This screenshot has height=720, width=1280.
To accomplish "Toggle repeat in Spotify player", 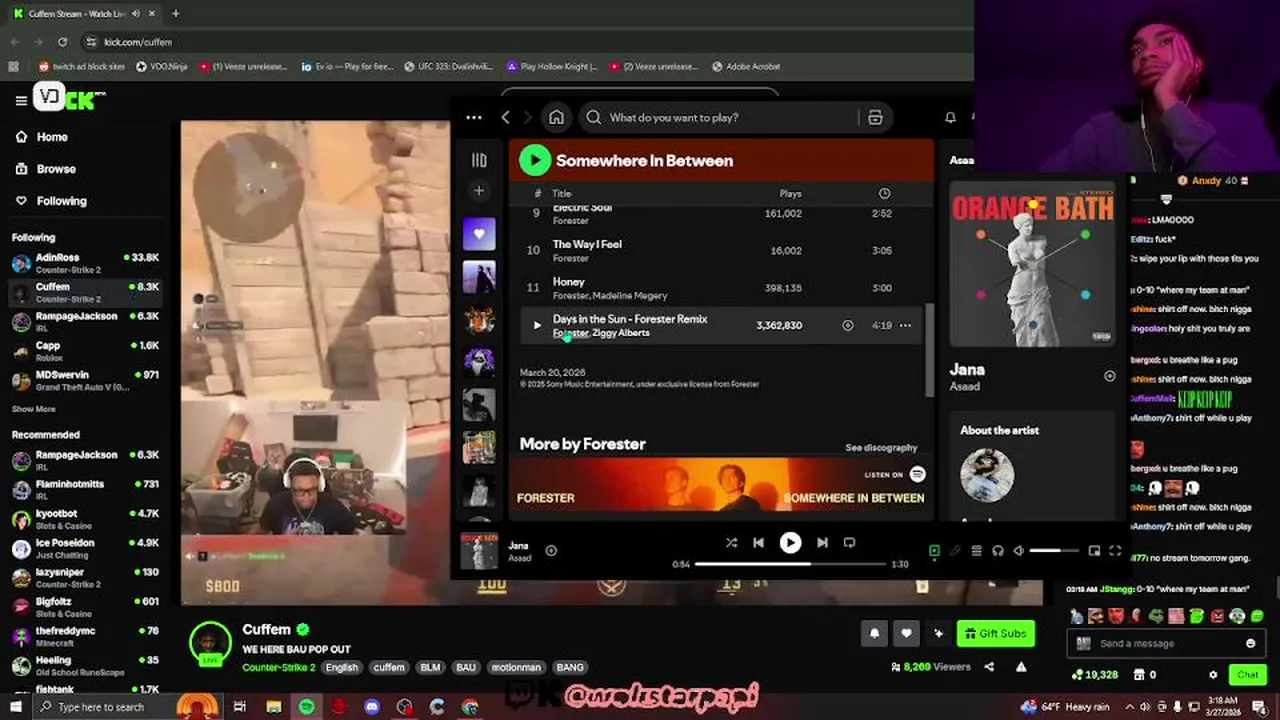I will coord(849,542).
